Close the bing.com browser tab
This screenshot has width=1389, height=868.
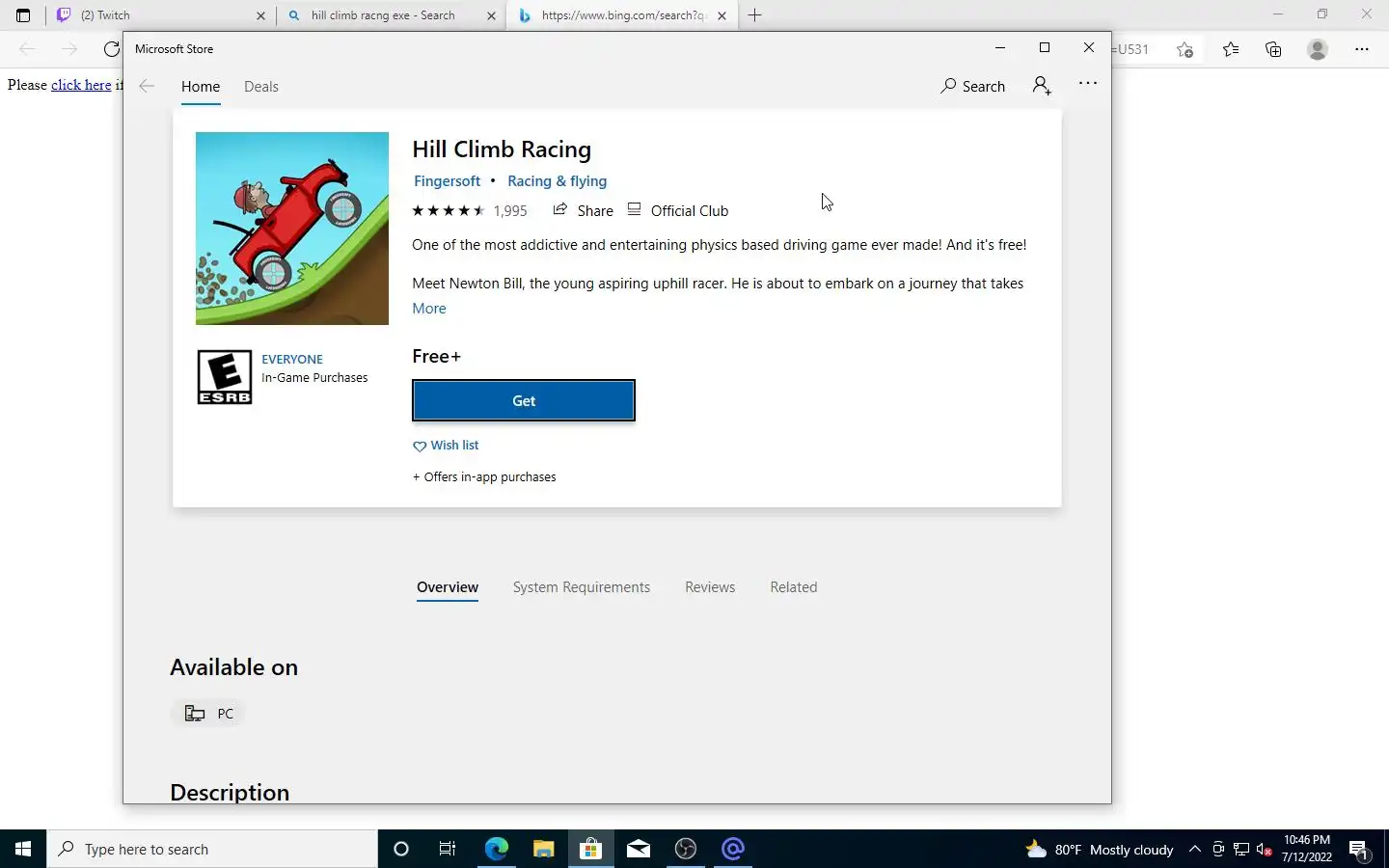[722, 15]
